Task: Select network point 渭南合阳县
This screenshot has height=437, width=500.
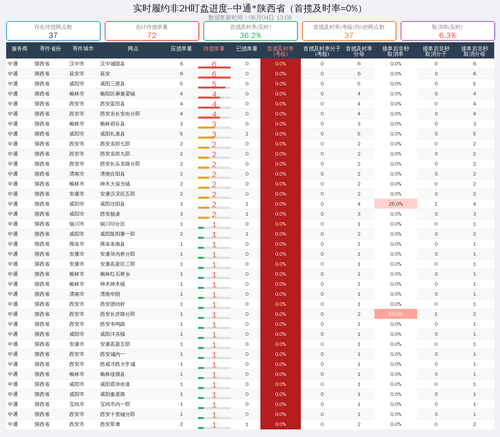Action: click(x=112, y=174)
